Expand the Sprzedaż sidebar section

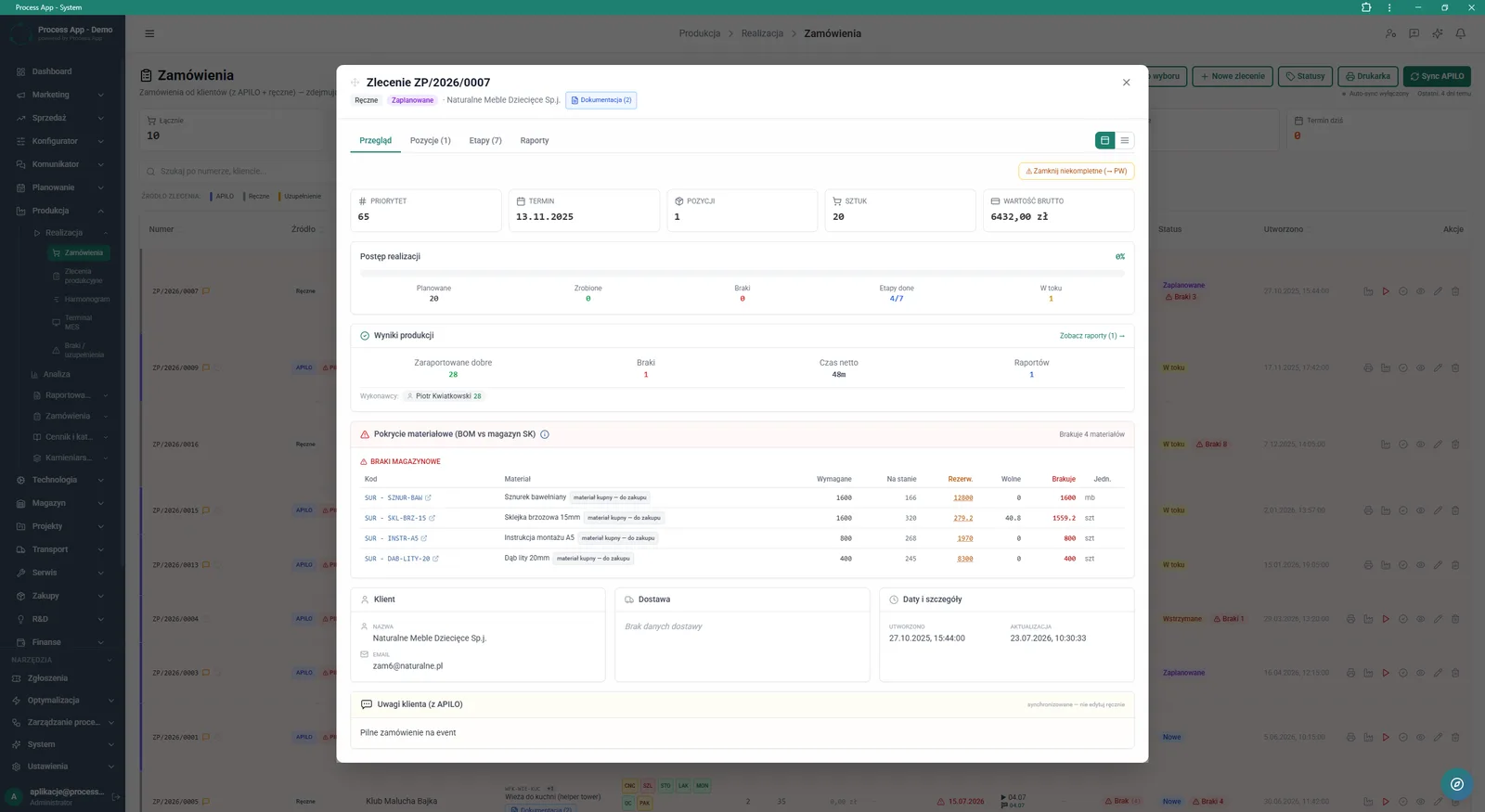pos(62,118)
